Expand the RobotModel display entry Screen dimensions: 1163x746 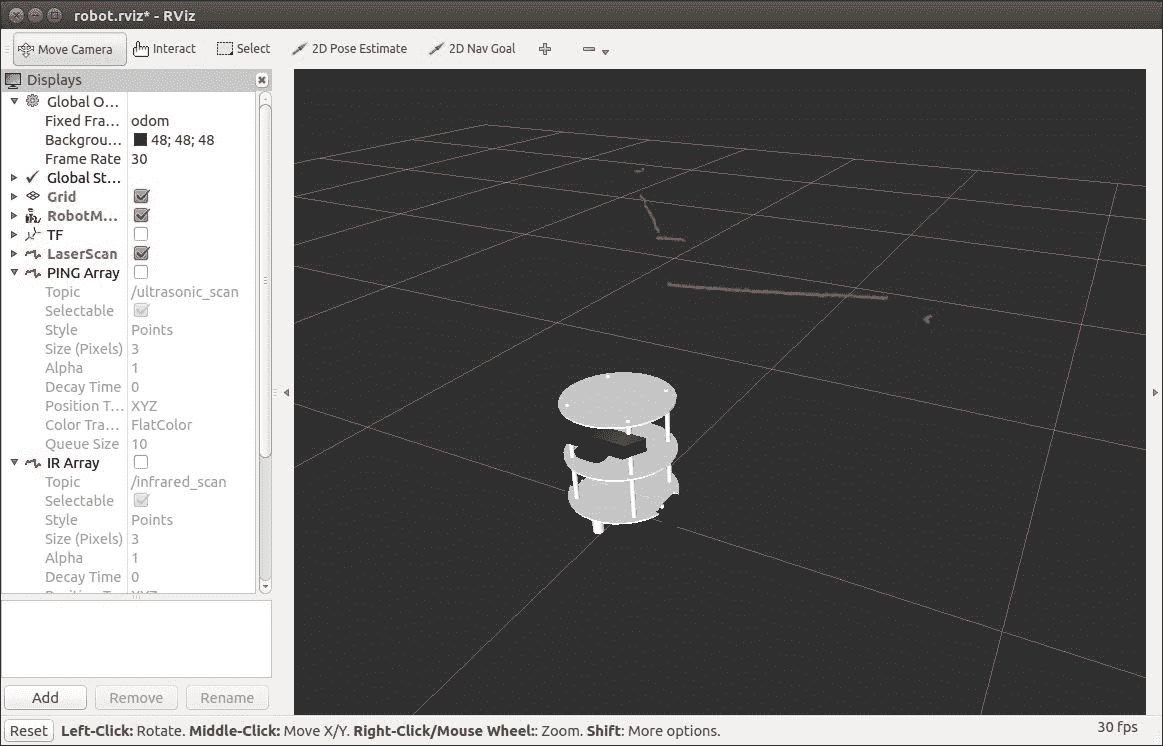click(14, 216)
